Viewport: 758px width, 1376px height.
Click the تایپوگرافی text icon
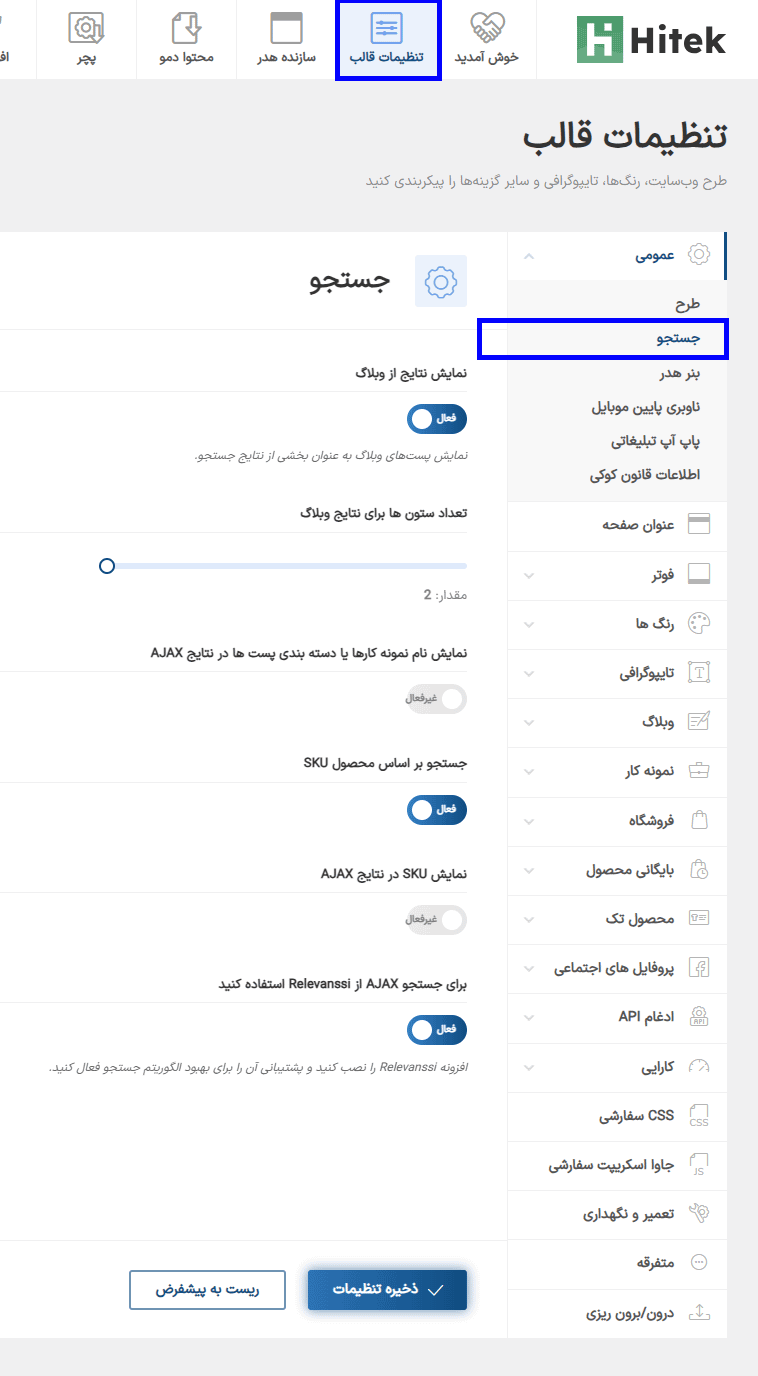point(700,673)
